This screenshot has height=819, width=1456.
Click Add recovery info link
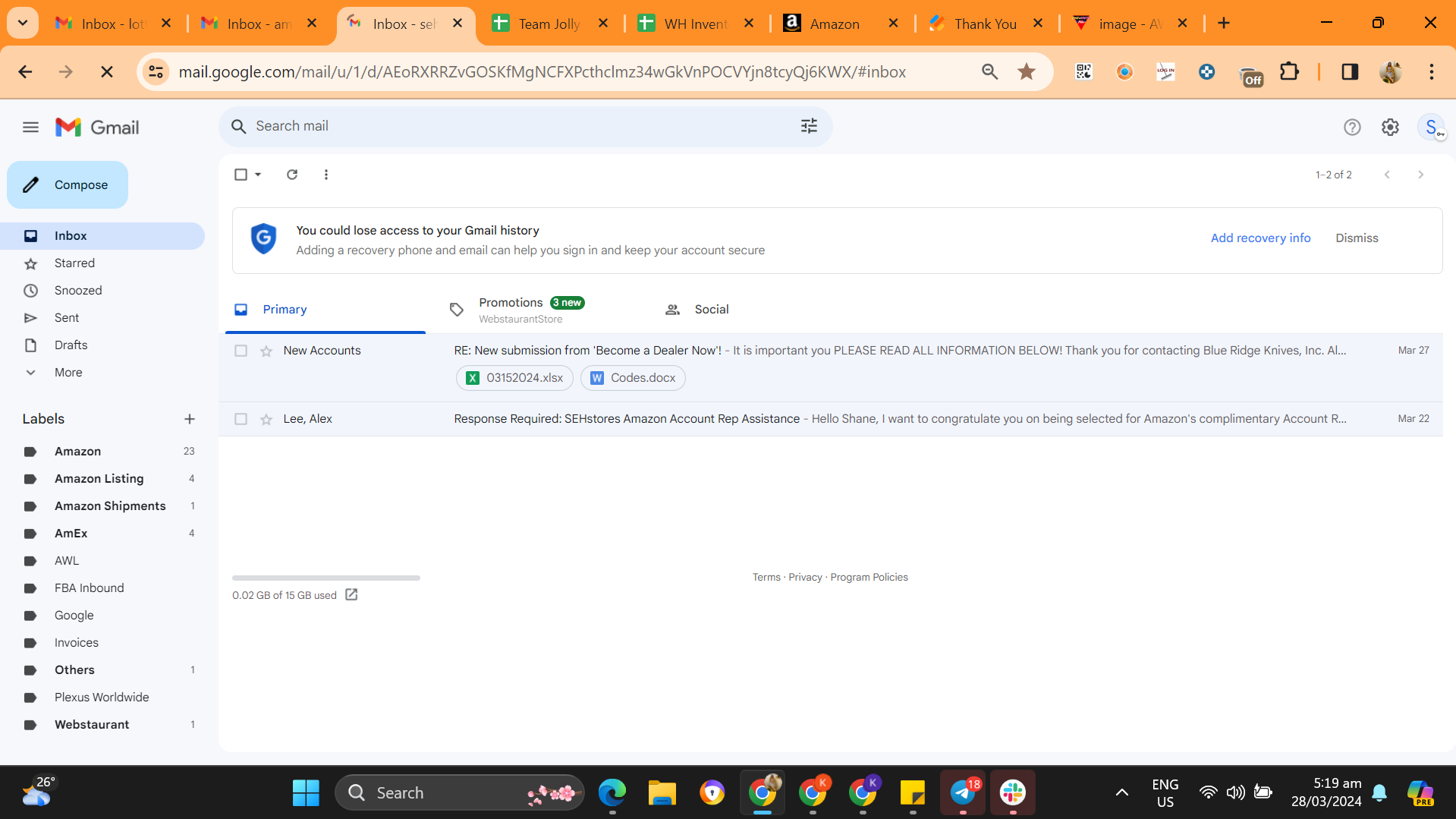tap(1260, 238)
